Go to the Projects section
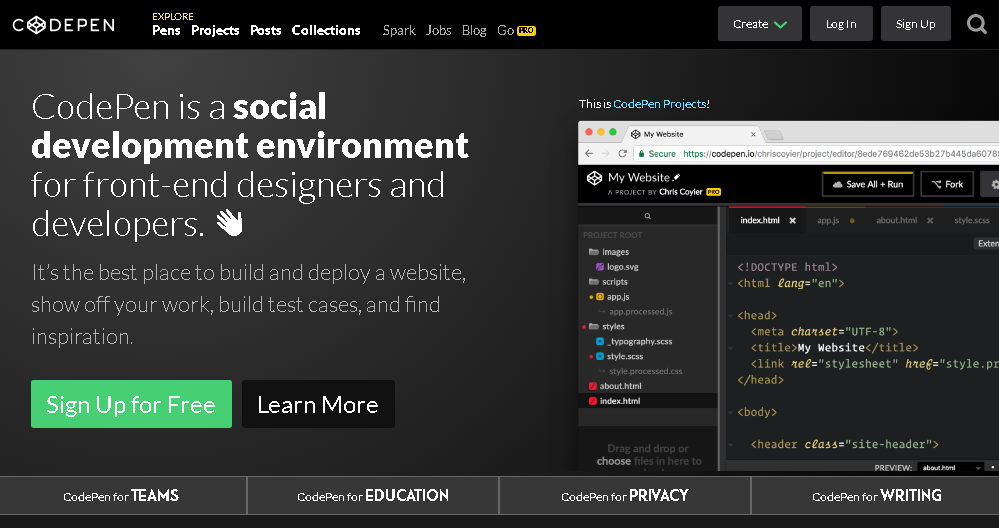Viewport: 999px width, 528px height. (x=215, y=31)
